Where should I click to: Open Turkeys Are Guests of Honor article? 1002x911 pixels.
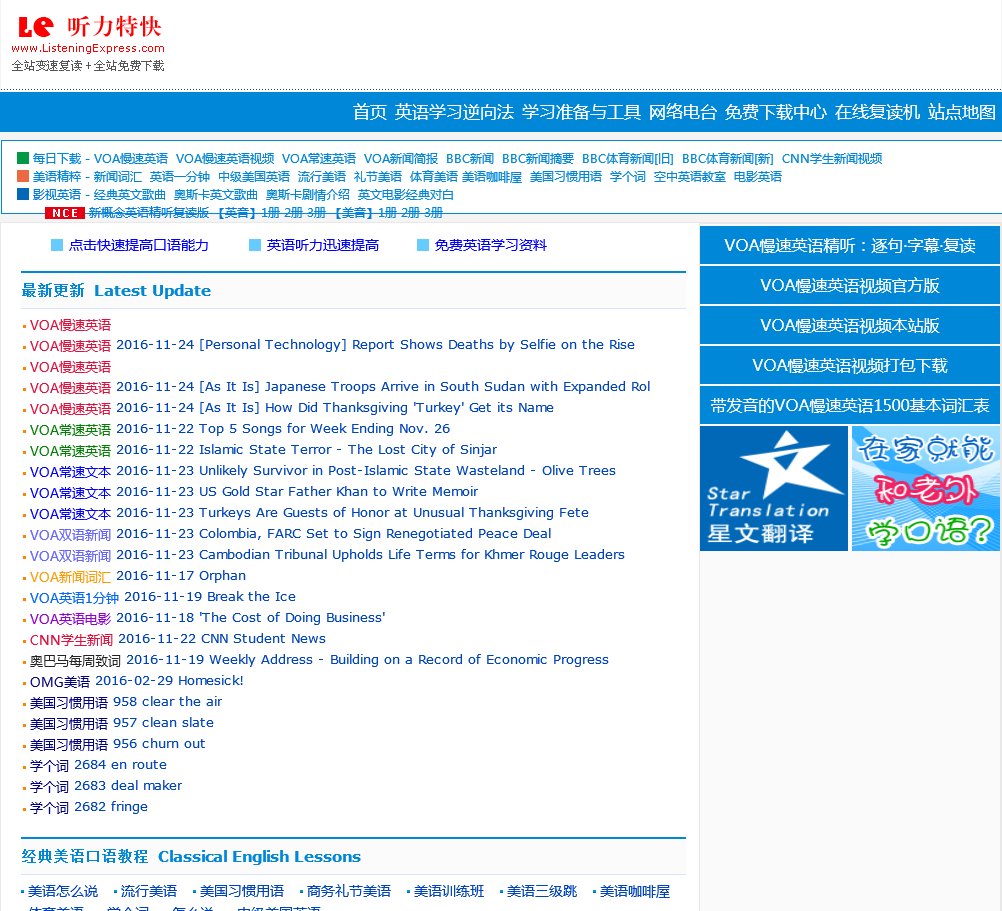click(x=352, y=513)
